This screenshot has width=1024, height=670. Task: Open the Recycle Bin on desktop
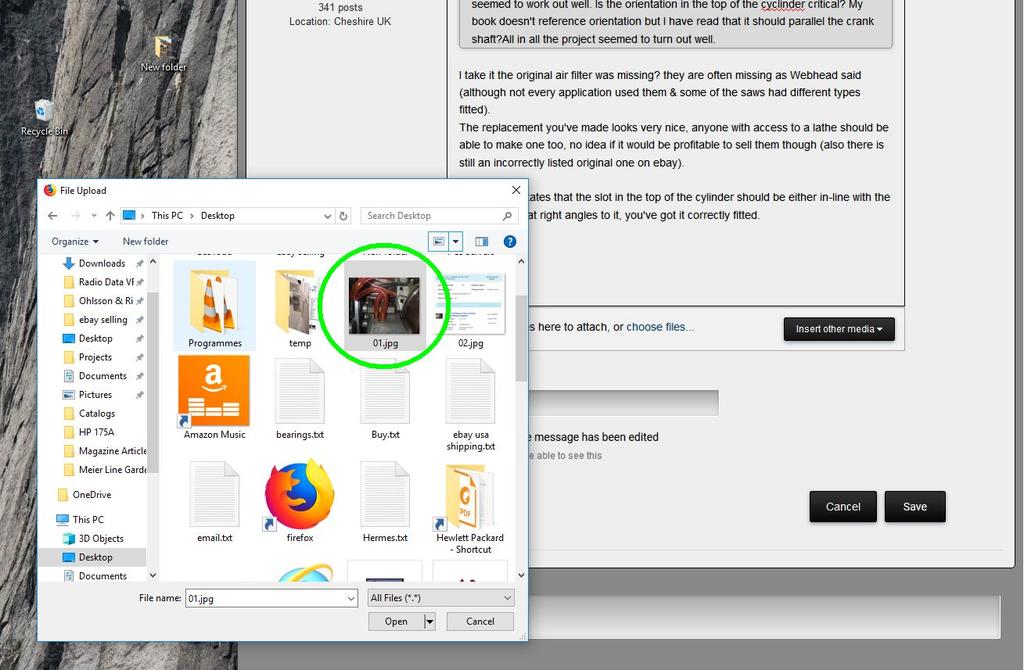(x=44, y=111)
